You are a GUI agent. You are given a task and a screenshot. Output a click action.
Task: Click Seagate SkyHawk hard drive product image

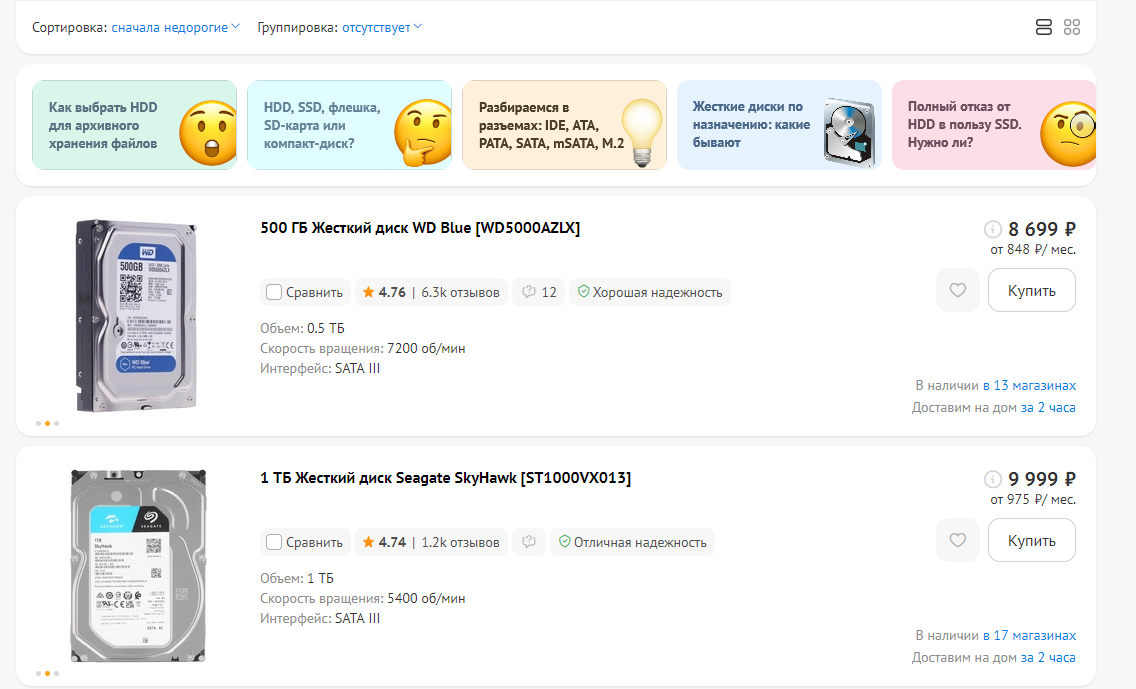coord(138,566)
